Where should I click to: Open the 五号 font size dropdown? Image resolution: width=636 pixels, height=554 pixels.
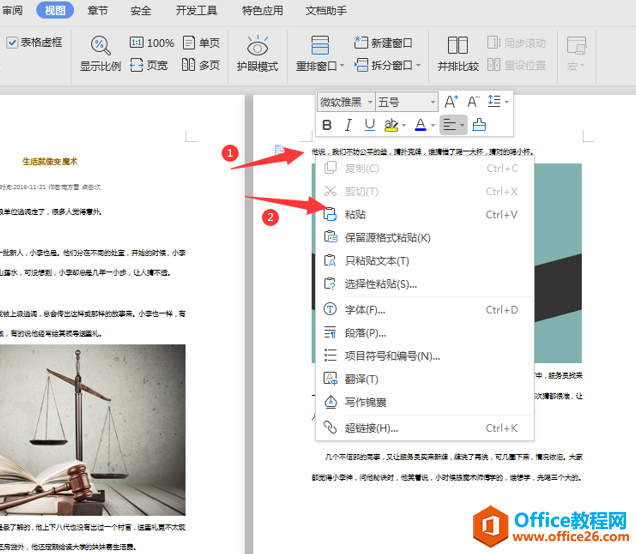pos(433,102)
